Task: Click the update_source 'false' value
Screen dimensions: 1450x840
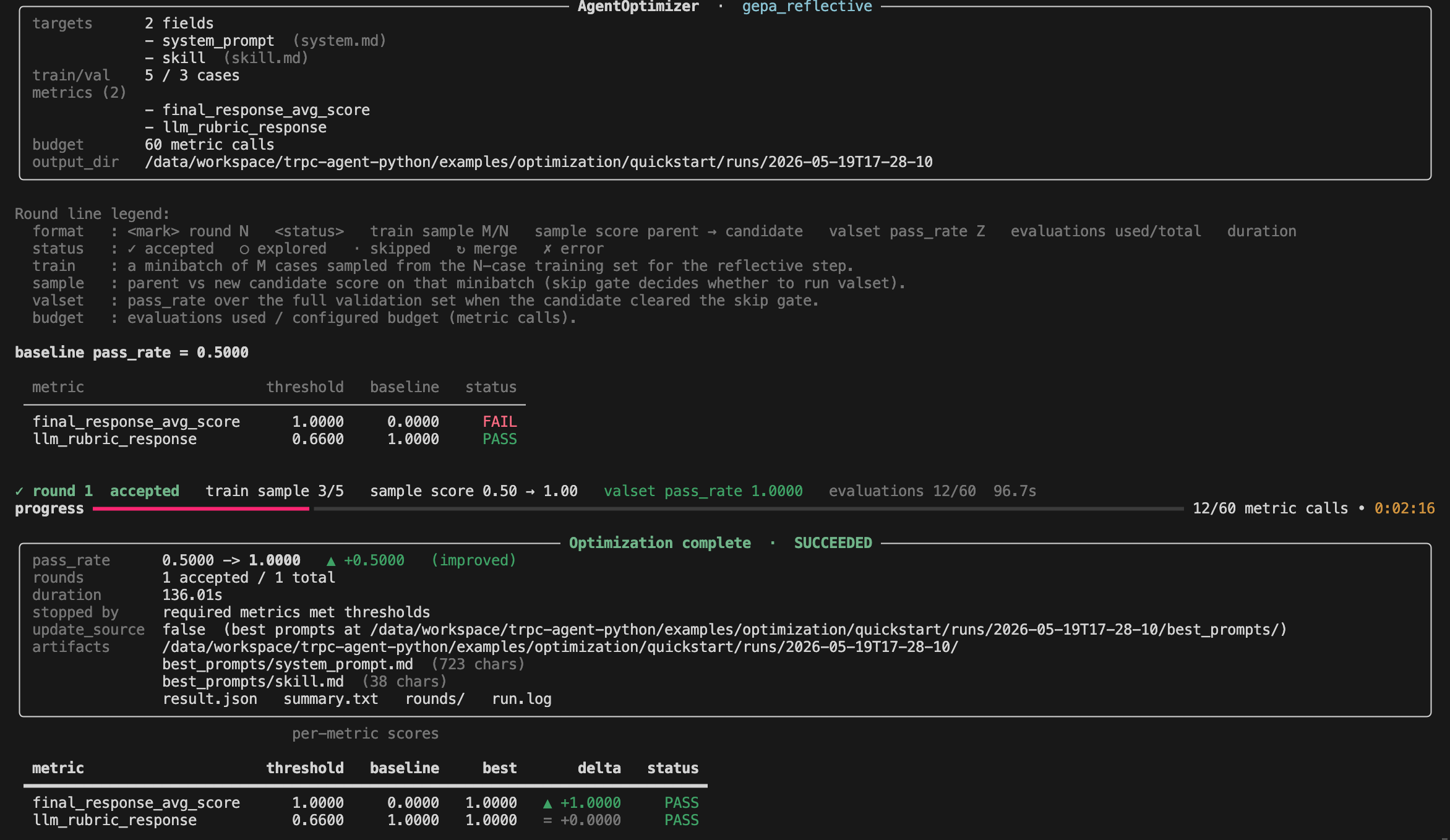Action: (184, 630)
